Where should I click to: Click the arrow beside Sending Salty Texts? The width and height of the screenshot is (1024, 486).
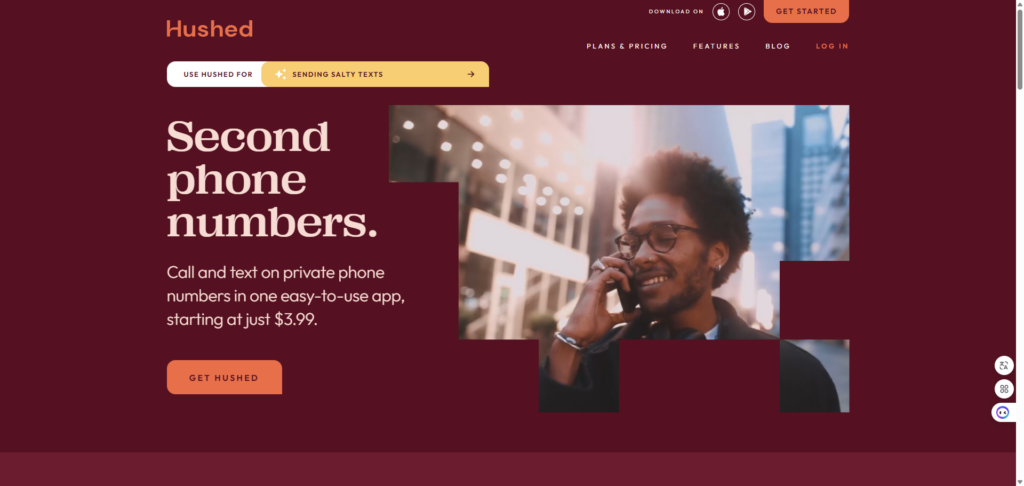pyautogui.click(x=471, y=74)
